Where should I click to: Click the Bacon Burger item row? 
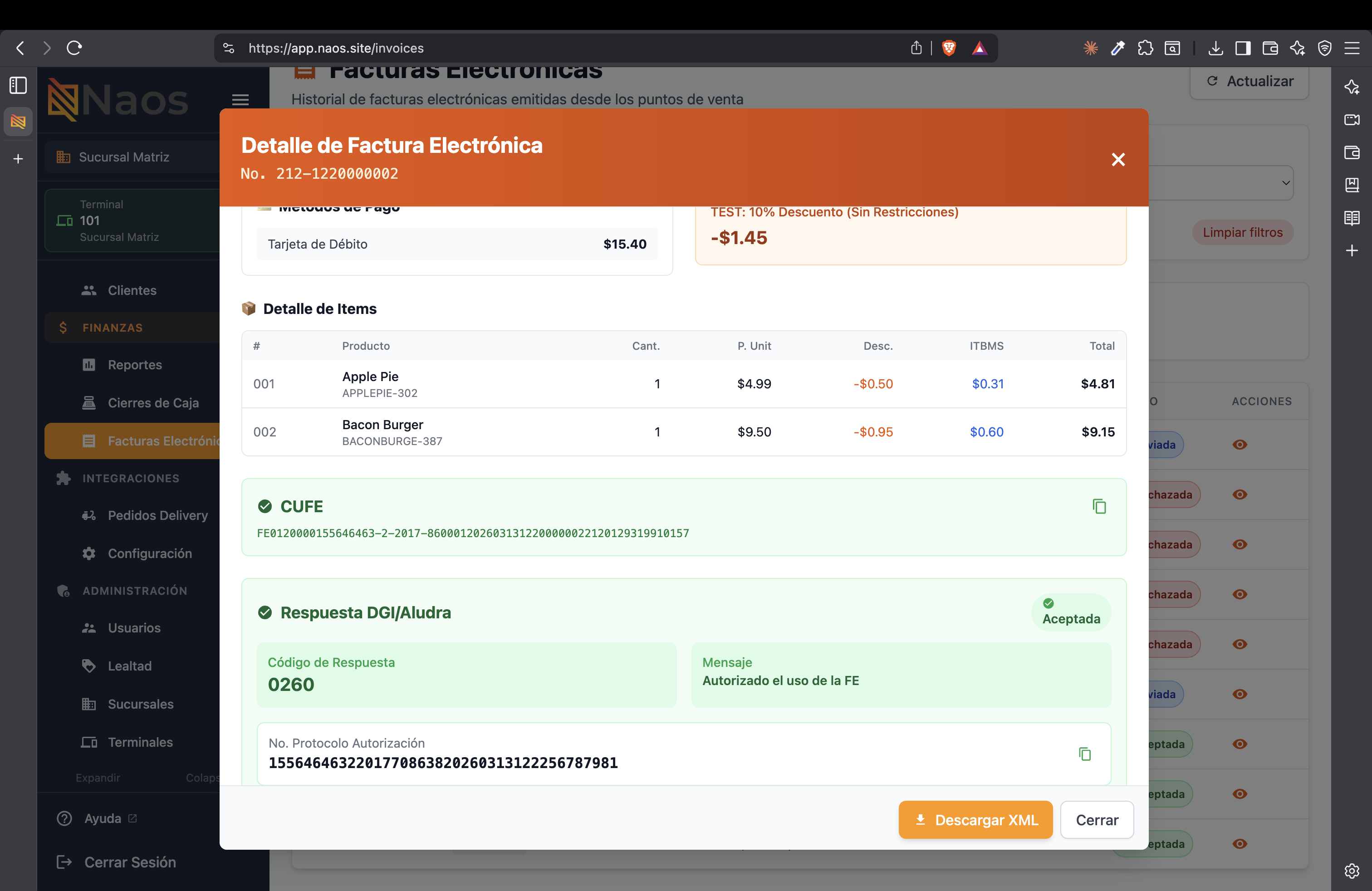click(x=684, y=432)
